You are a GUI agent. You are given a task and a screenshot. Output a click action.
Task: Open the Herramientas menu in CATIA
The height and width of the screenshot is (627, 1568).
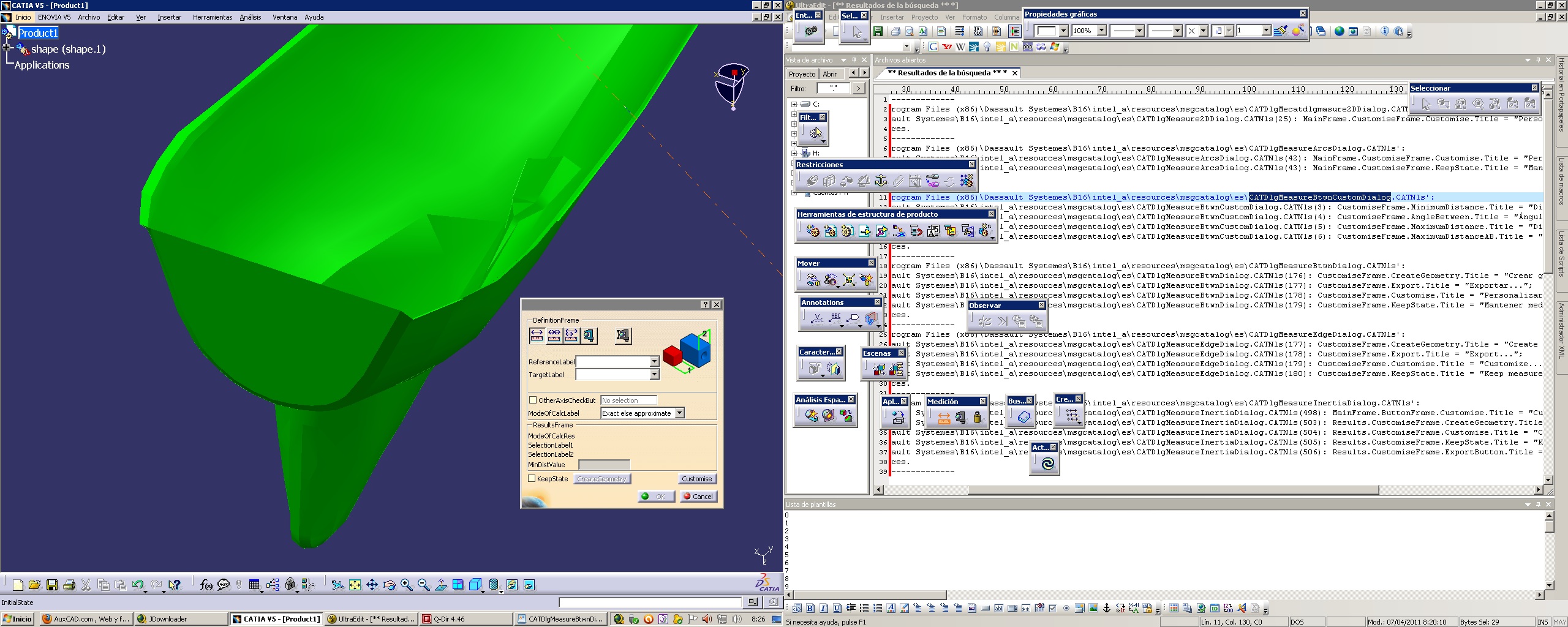[213, 17]
